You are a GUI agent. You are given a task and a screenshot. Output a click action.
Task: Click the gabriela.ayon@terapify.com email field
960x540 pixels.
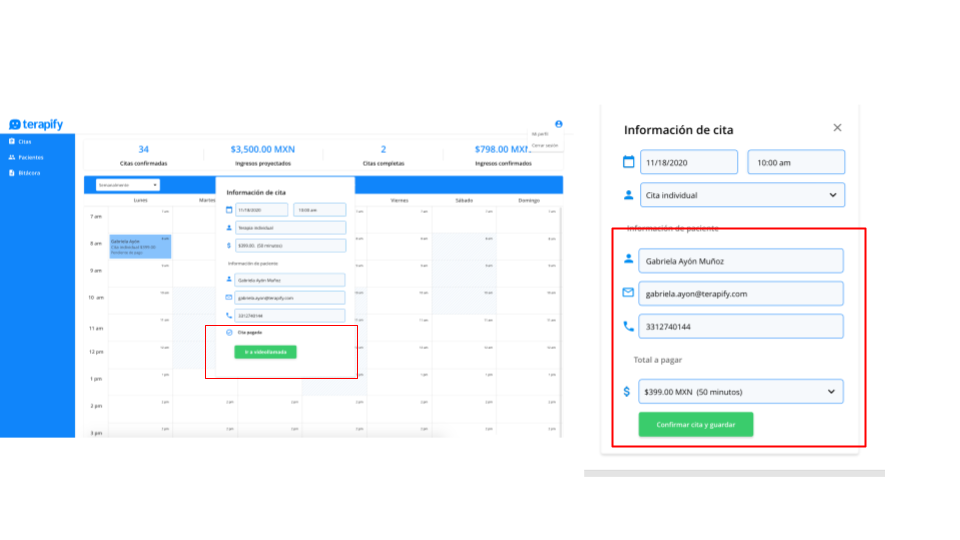[x=741, y=294]
